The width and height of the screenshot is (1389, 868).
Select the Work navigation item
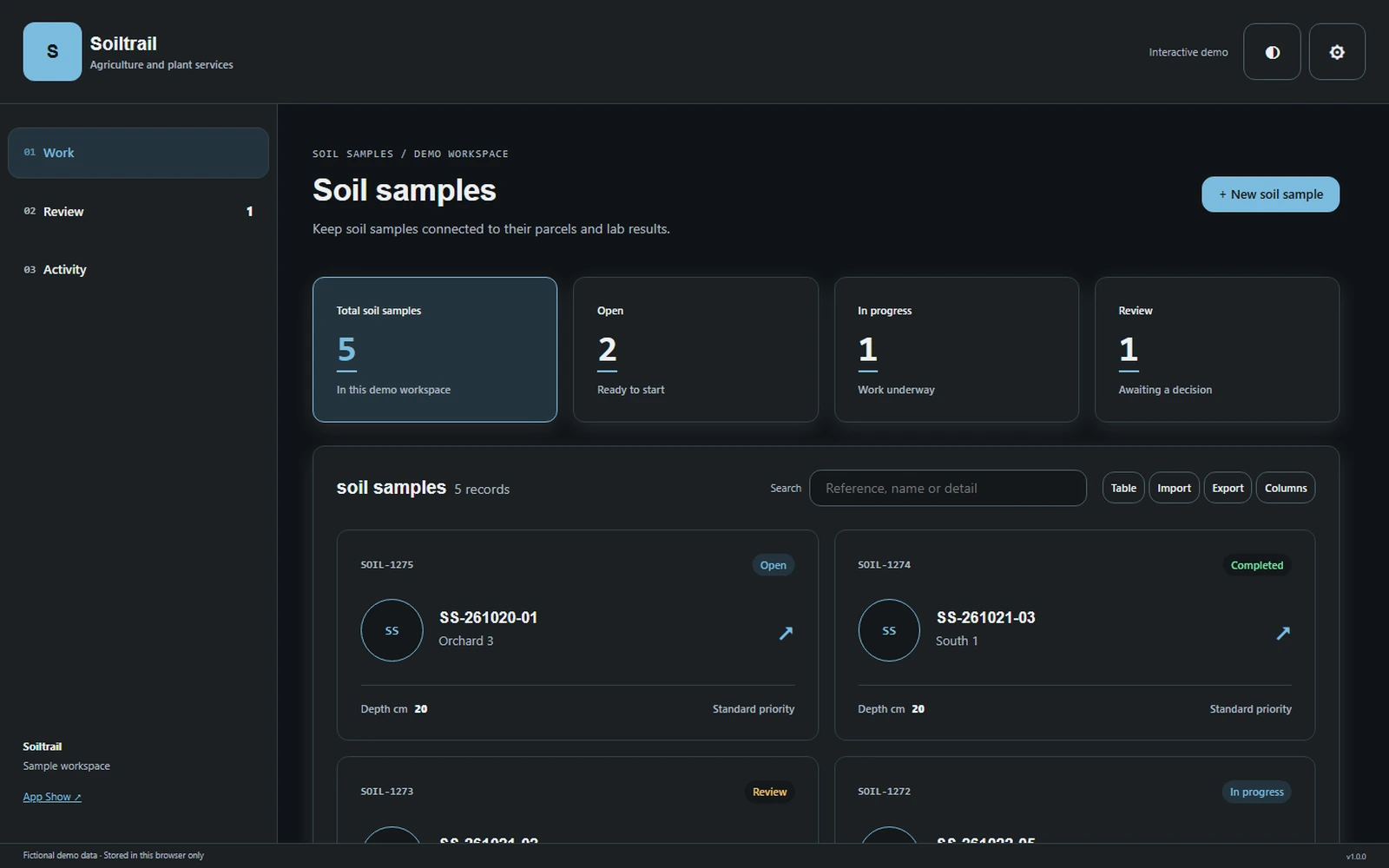pyautogui.click(x=138, y=153)
